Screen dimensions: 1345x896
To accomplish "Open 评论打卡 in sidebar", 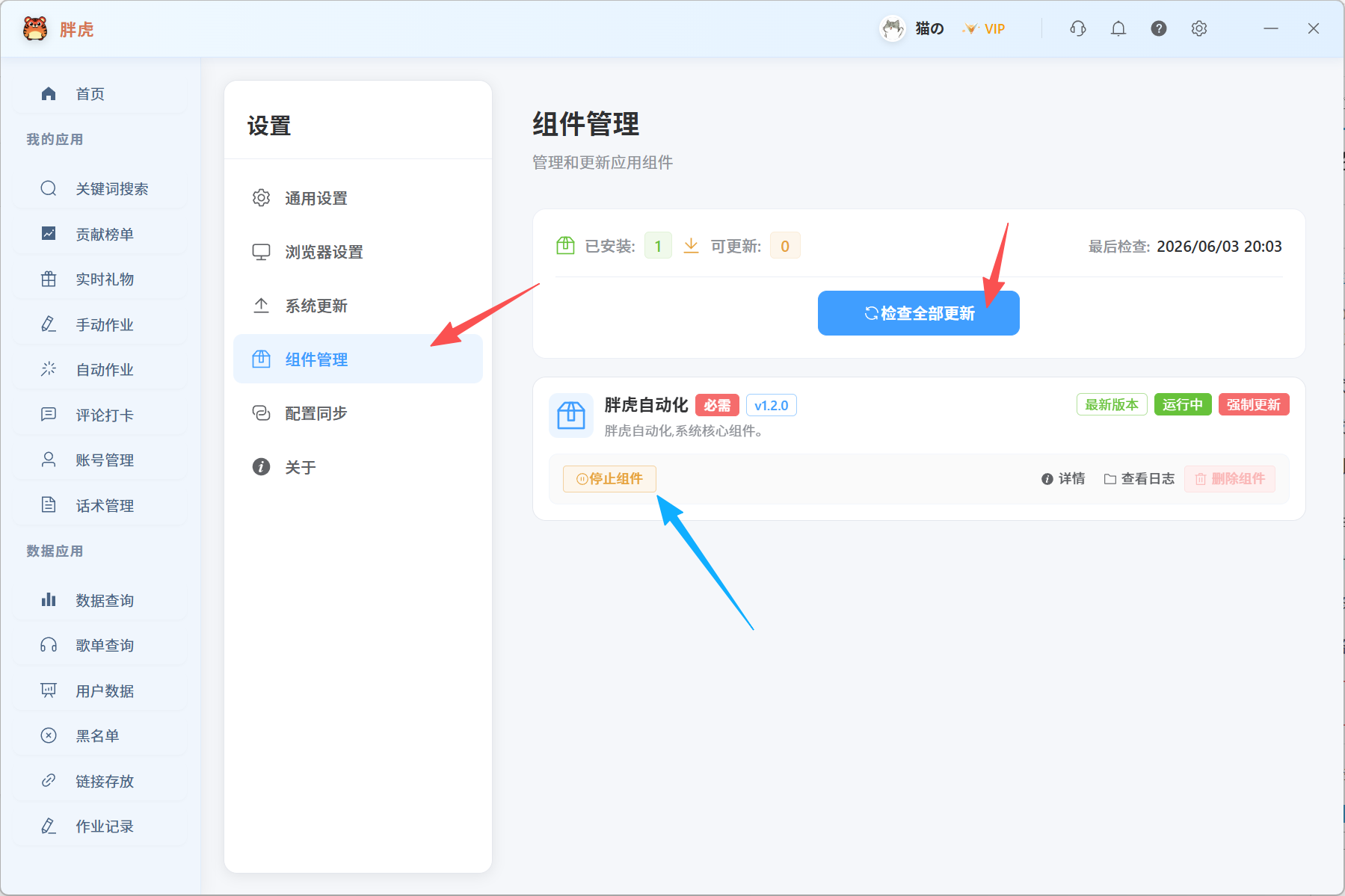I will (x=100, y=415).
